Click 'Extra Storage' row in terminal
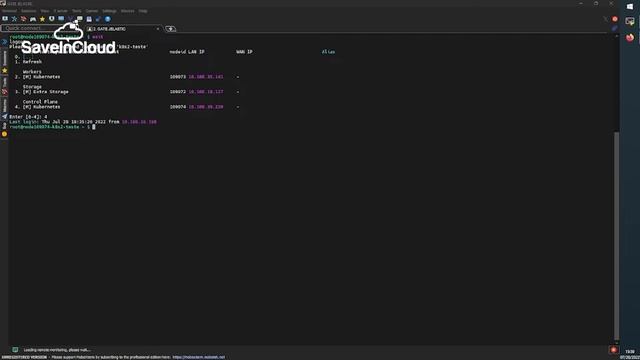 [46, 92]
